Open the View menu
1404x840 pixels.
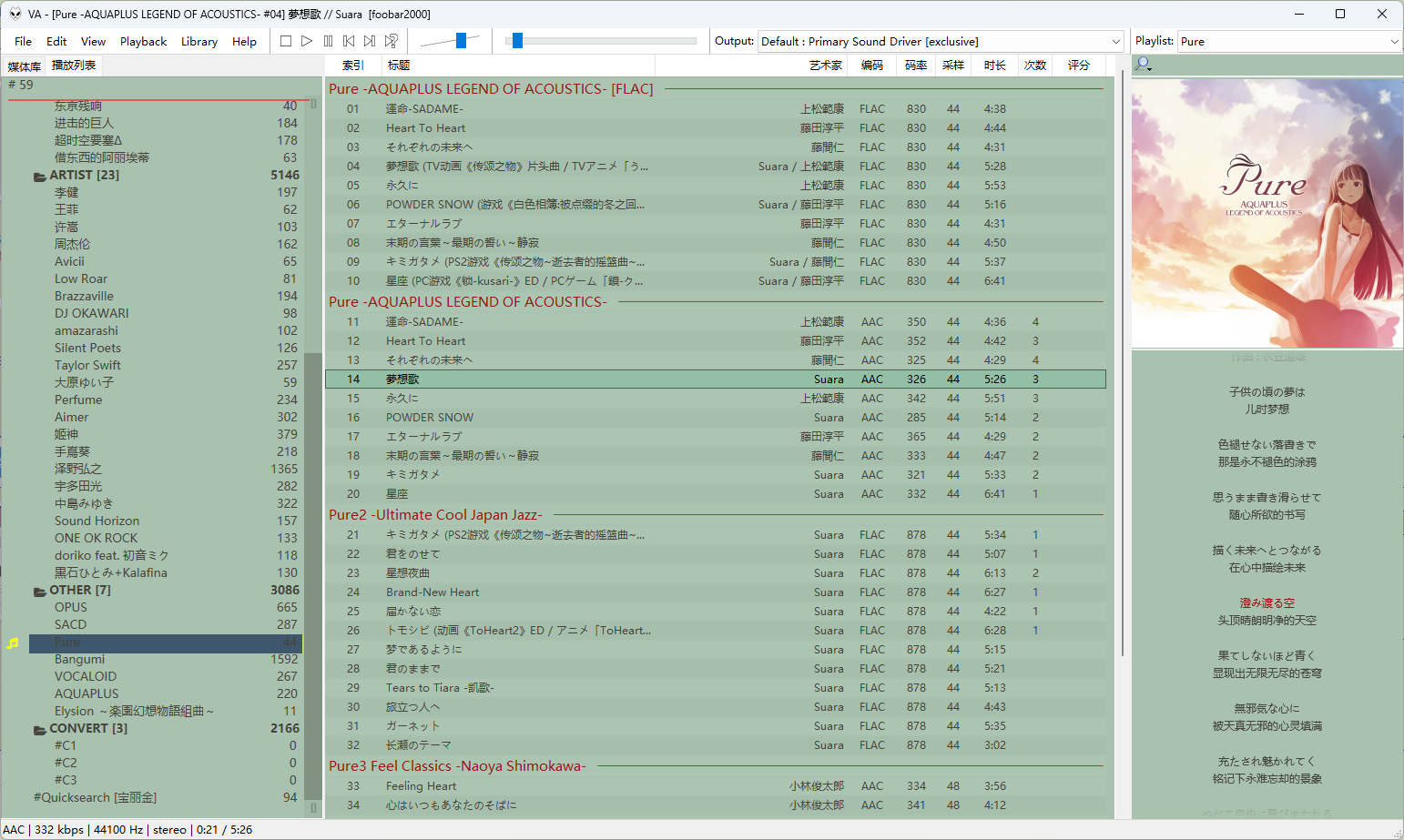coord(93,41)
